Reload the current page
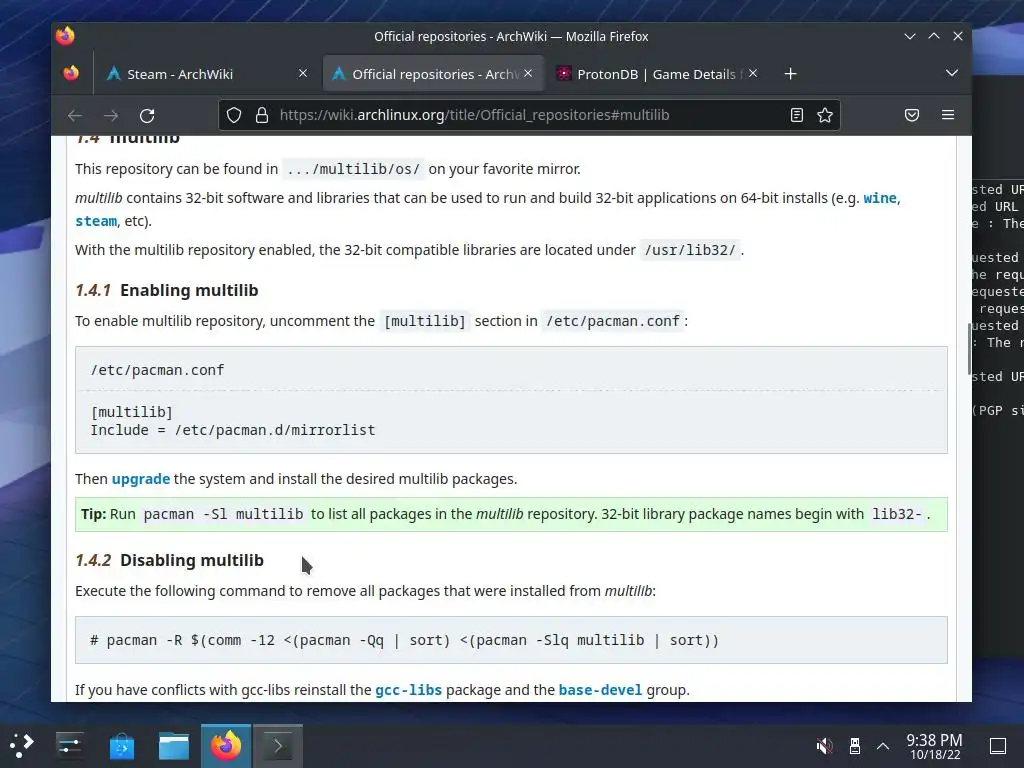The image size is (1024, 768). [x=147, y=116]
